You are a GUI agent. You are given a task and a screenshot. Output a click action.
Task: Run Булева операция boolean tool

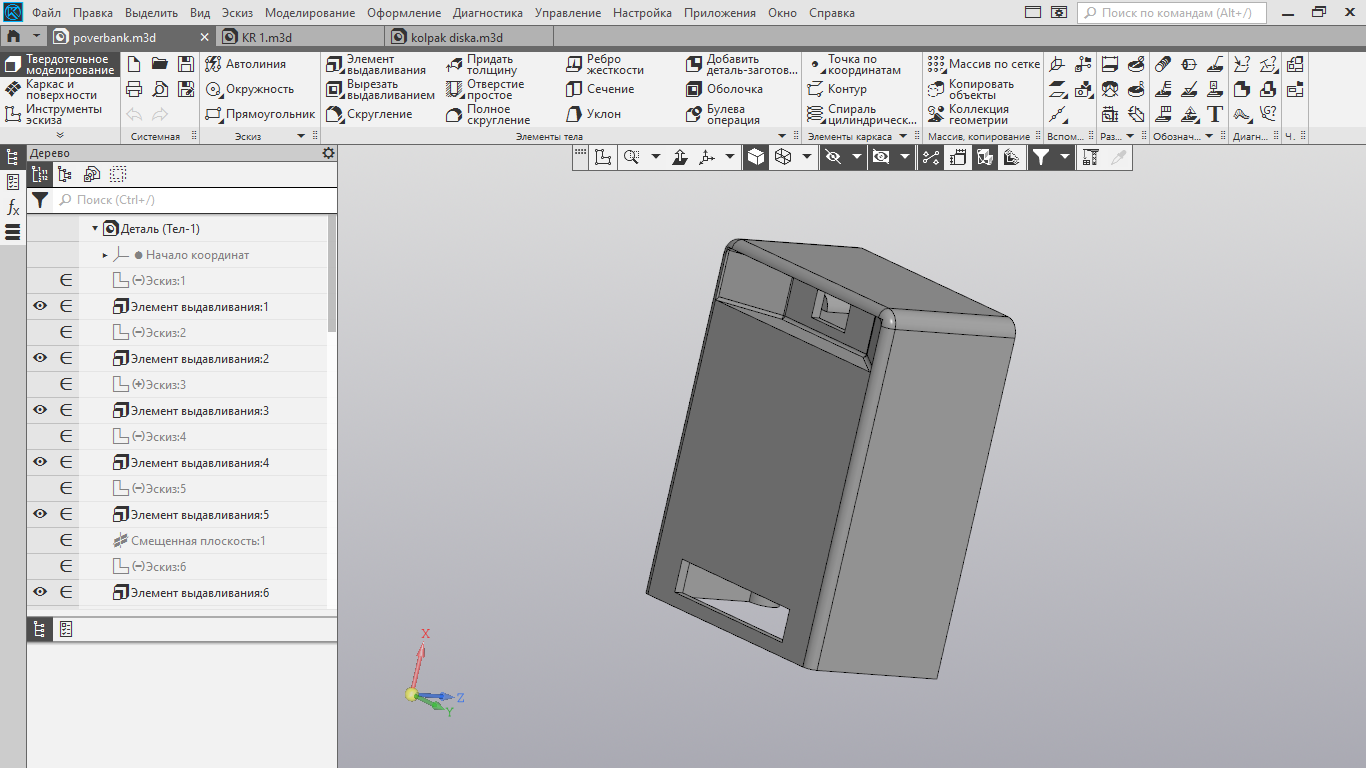(723, 114)
